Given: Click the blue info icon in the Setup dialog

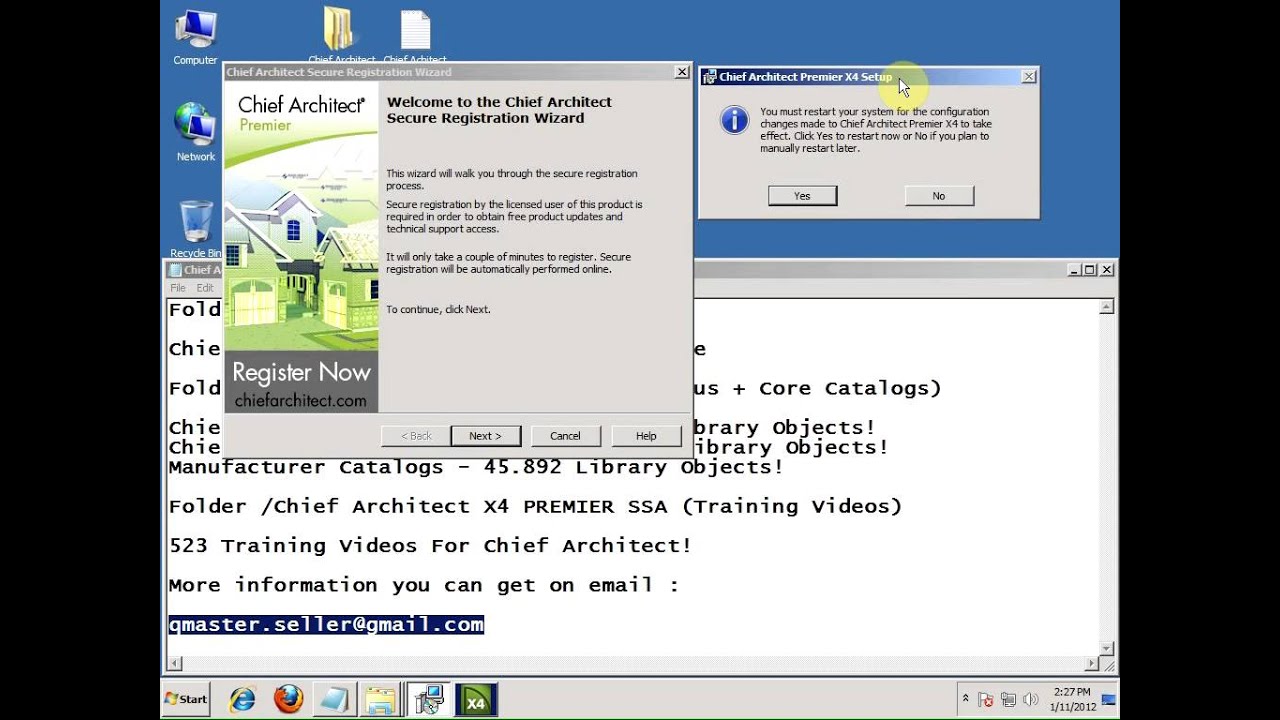Looking at the screenshot, I should click(735, 121).
